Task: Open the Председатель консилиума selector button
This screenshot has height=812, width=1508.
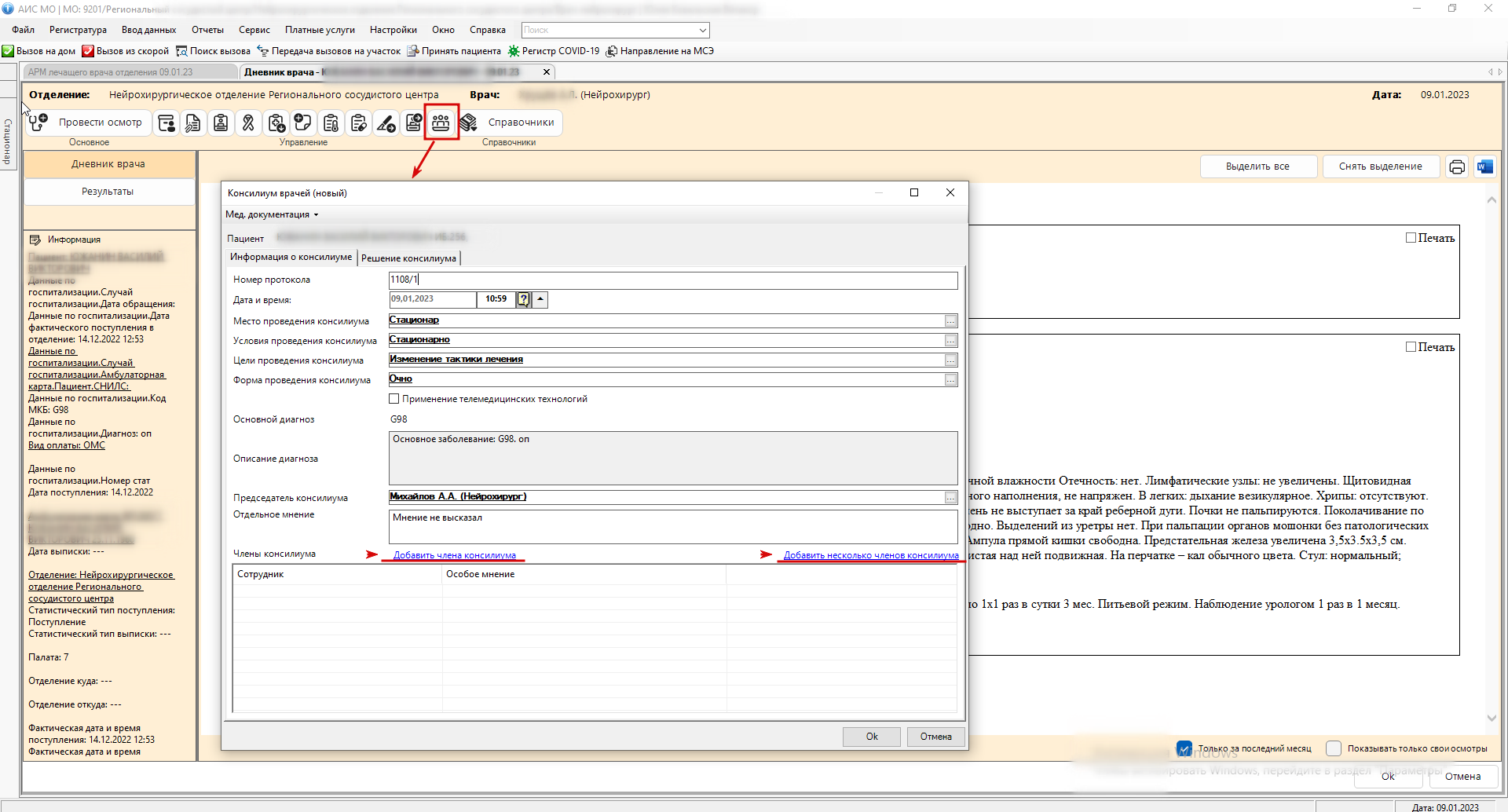Action: [950, 497]
